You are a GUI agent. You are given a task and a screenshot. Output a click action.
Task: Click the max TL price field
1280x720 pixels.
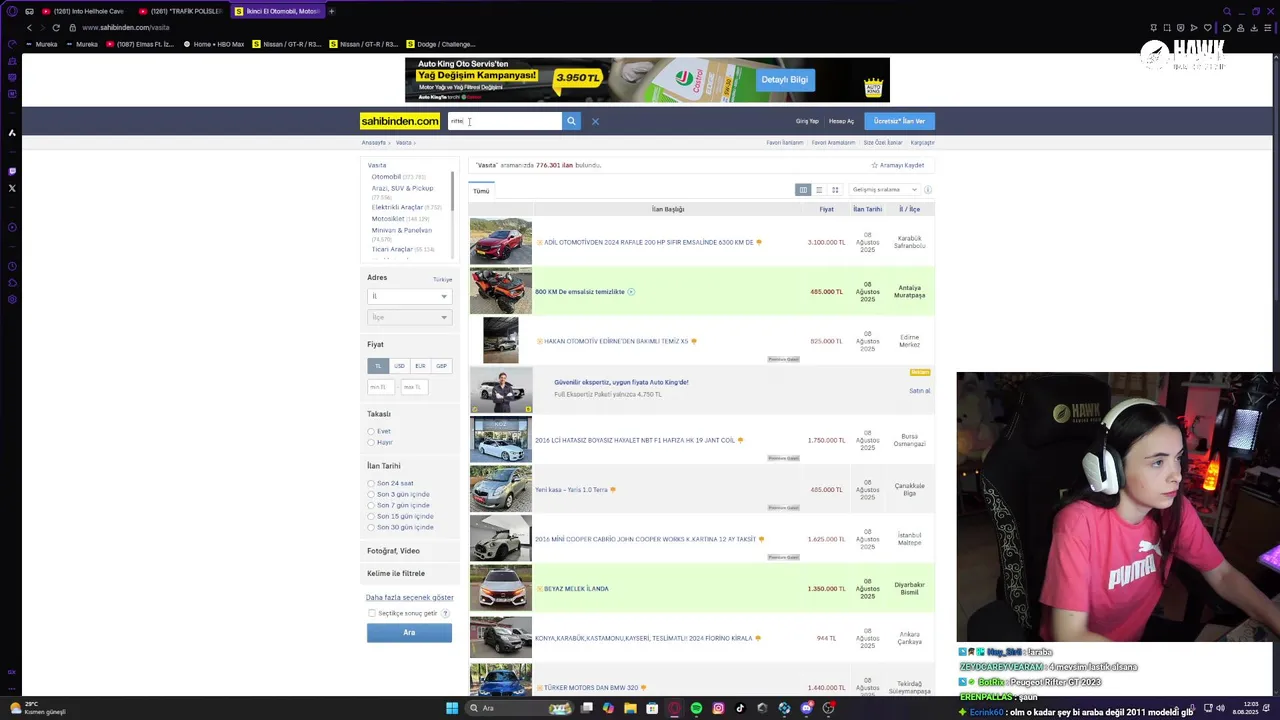click(415, 387)
